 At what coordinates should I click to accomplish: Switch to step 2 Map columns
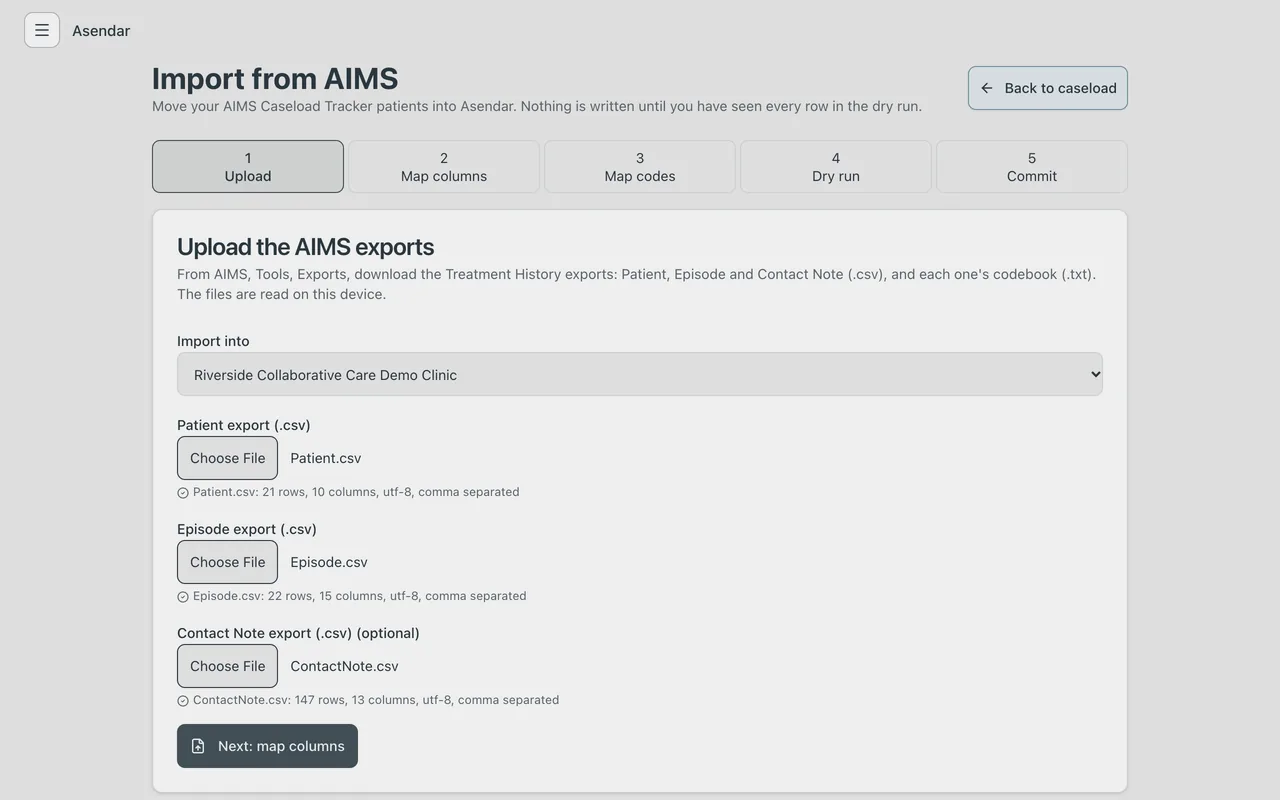[x=444, y=166]
